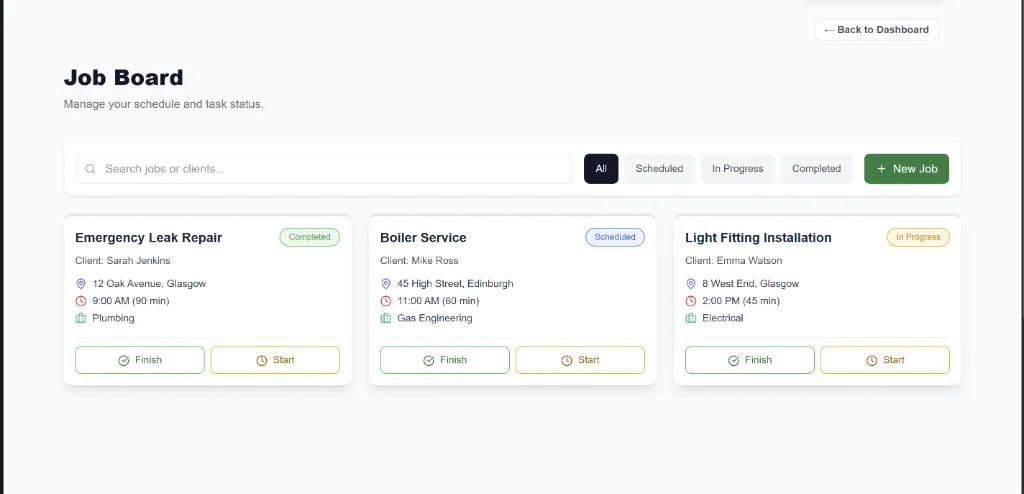Screen dimensions: 1024x494
Task: Filter jobs by Completed status
Action: click(816, 169)
